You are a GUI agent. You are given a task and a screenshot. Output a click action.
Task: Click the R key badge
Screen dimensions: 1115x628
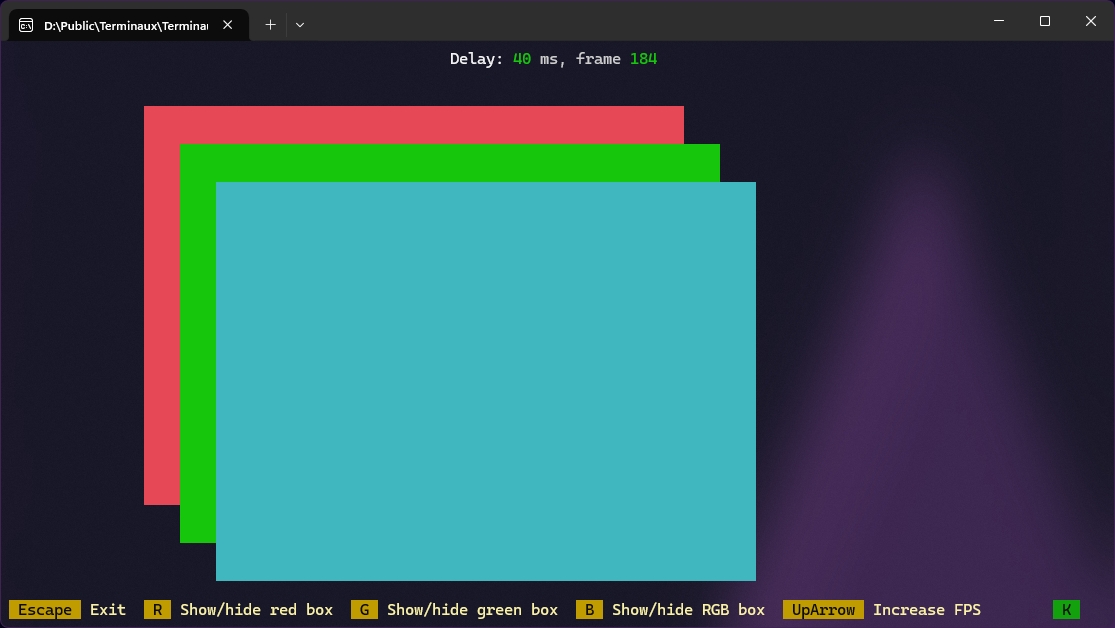157,610
